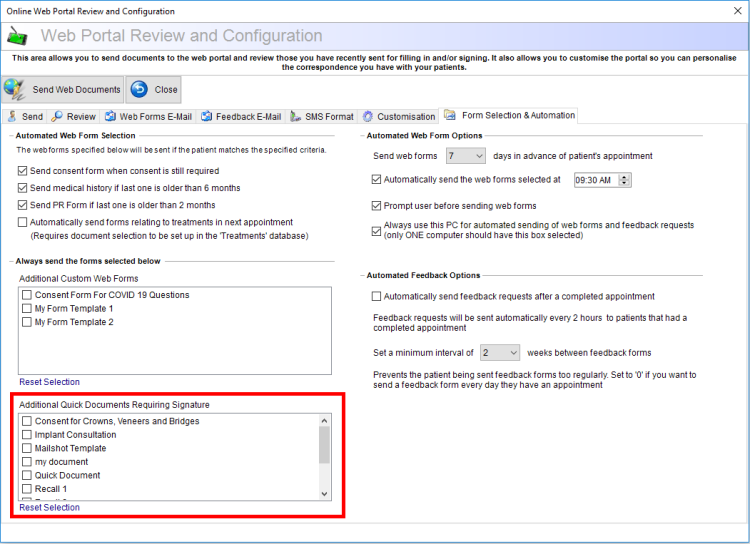Click the Web Forms E-Mail tab icon
This screenshot has height=544, width=750.
coord(110,116)
